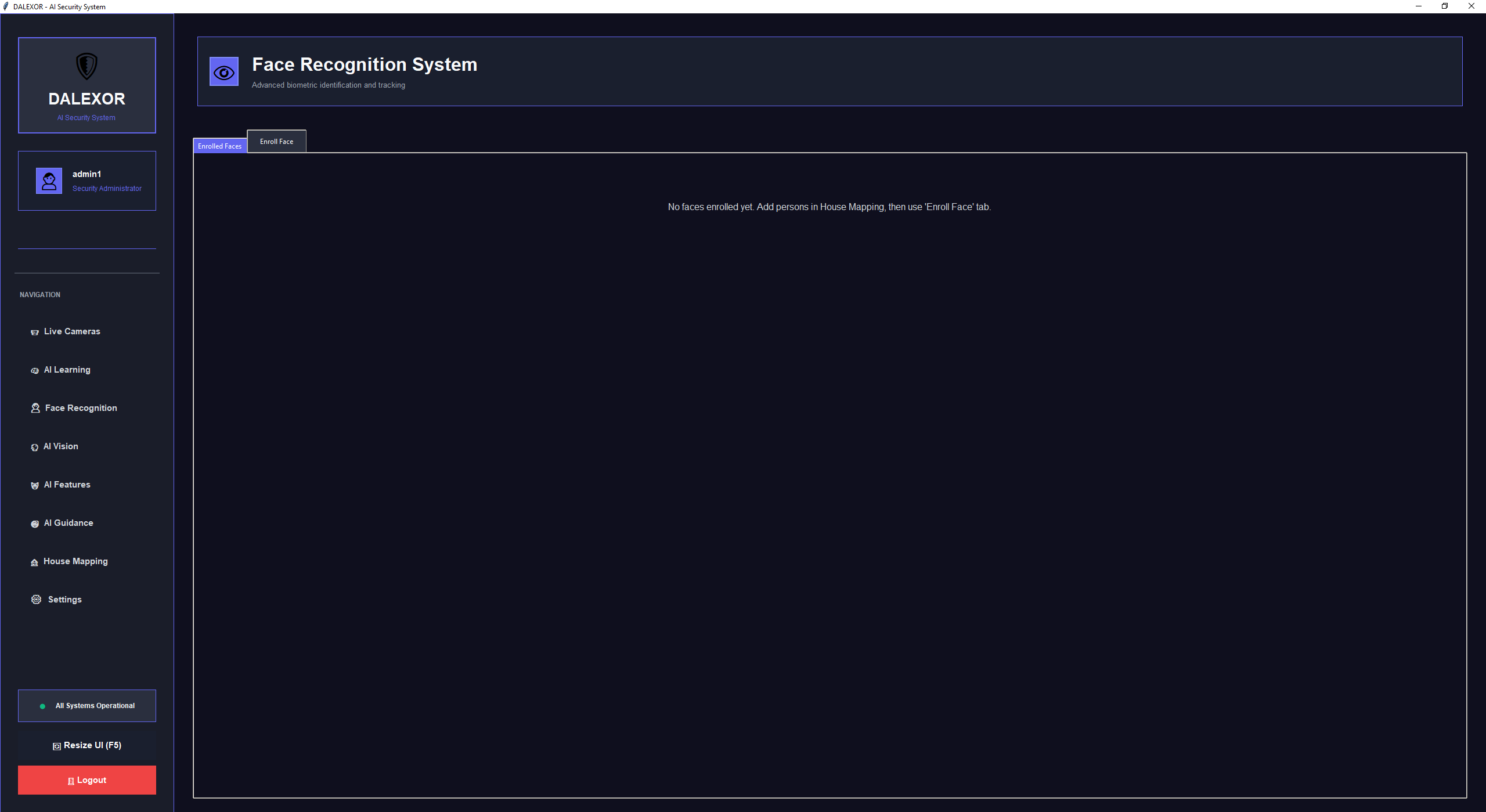
Task: Select the Enrolled Faces tab
Action: pos(219,146)
